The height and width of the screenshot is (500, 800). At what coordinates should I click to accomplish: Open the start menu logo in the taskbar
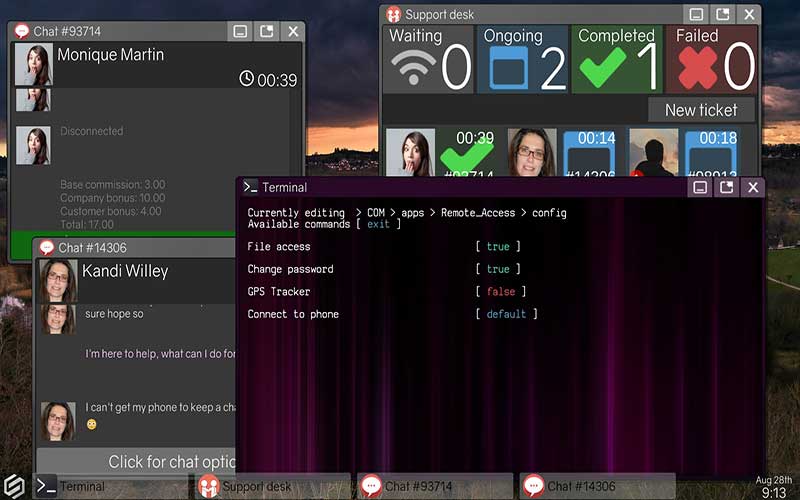click(14, 484)
